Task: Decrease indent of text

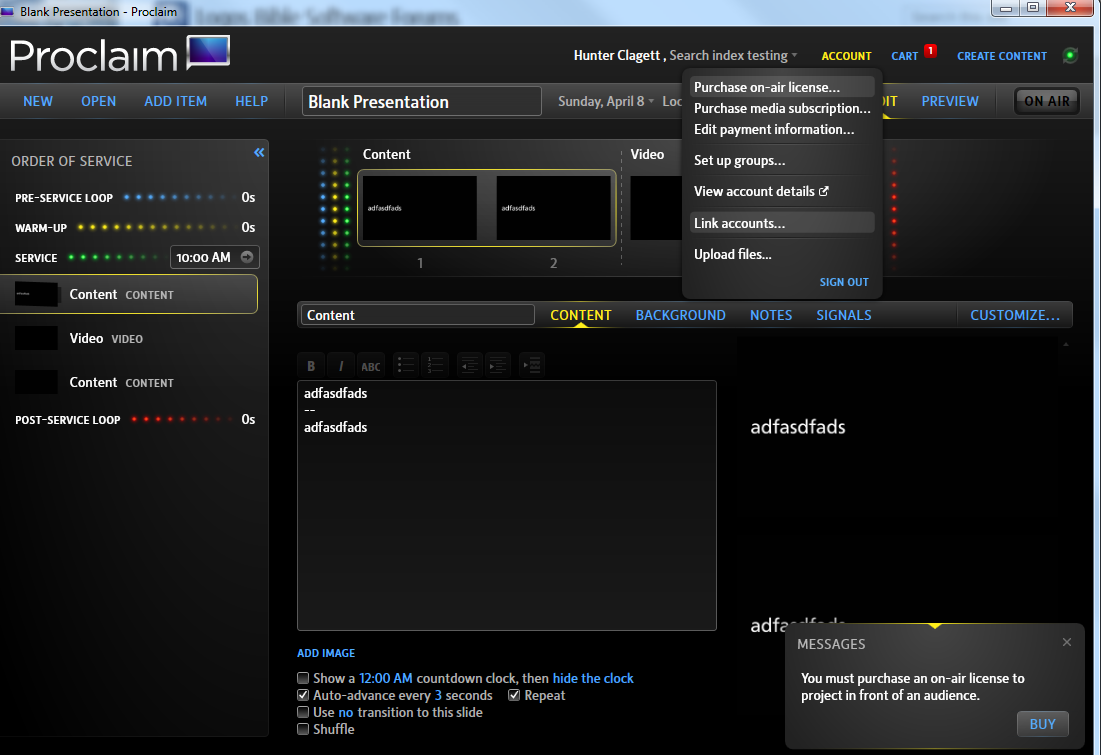Action: pos(470,365)
